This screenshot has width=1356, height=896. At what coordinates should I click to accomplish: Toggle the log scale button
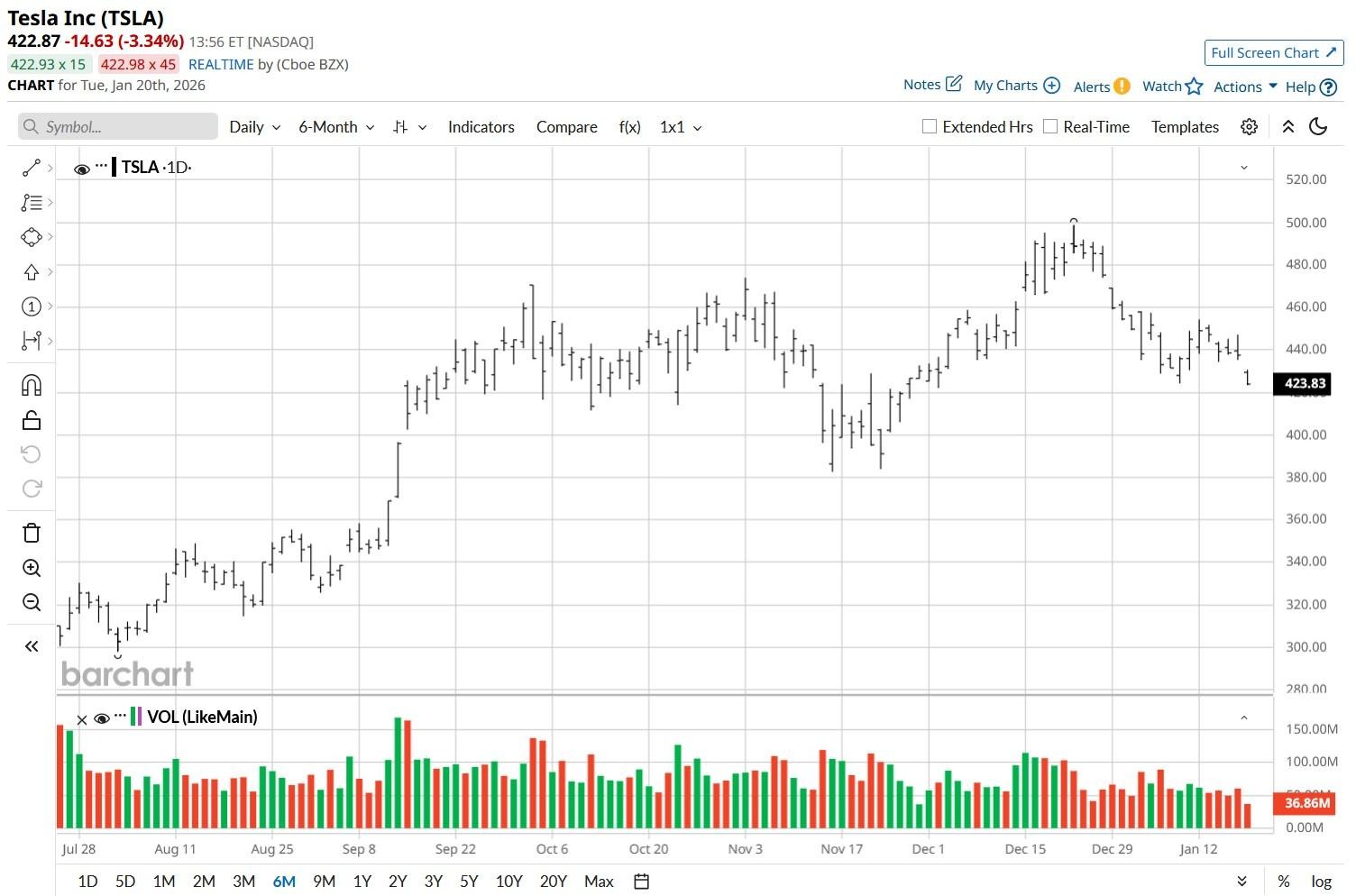click(1322, 882)
